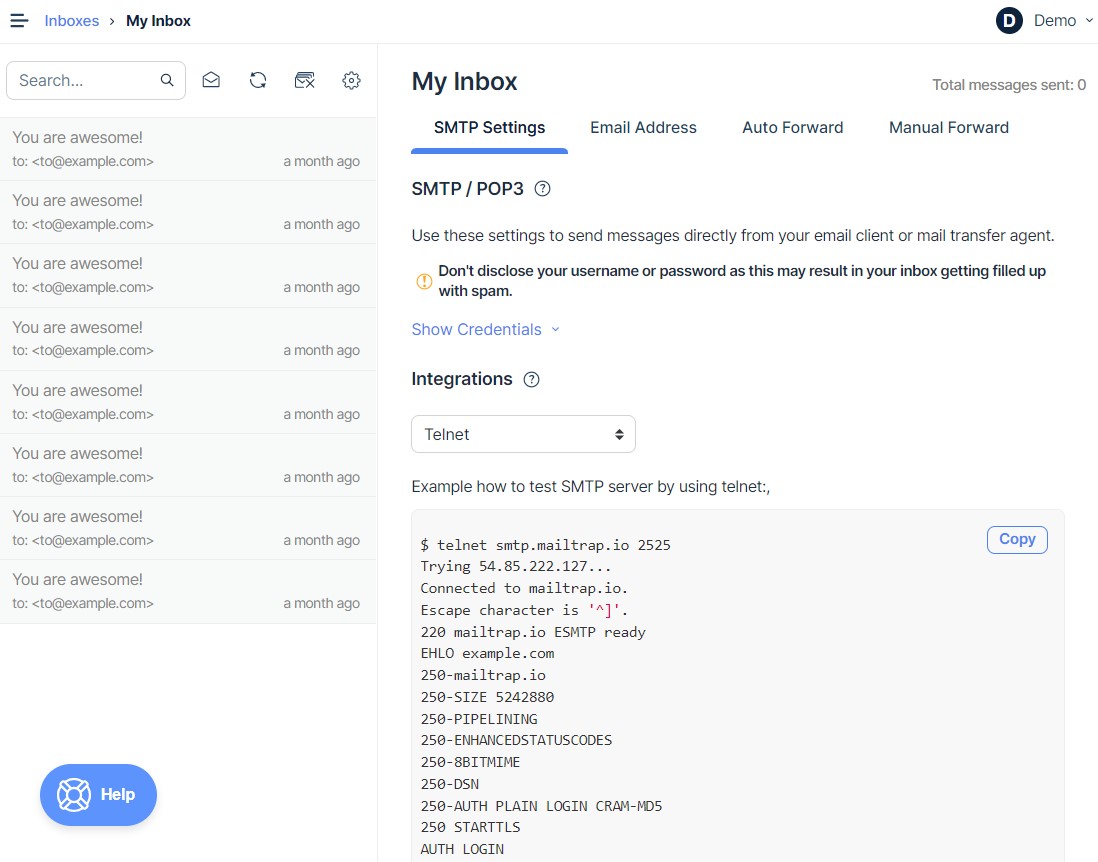The height and width of the screenshot is (862, 1098).
Task: Go to Inboxes breadcrumb link
Action: coord(71,21)
